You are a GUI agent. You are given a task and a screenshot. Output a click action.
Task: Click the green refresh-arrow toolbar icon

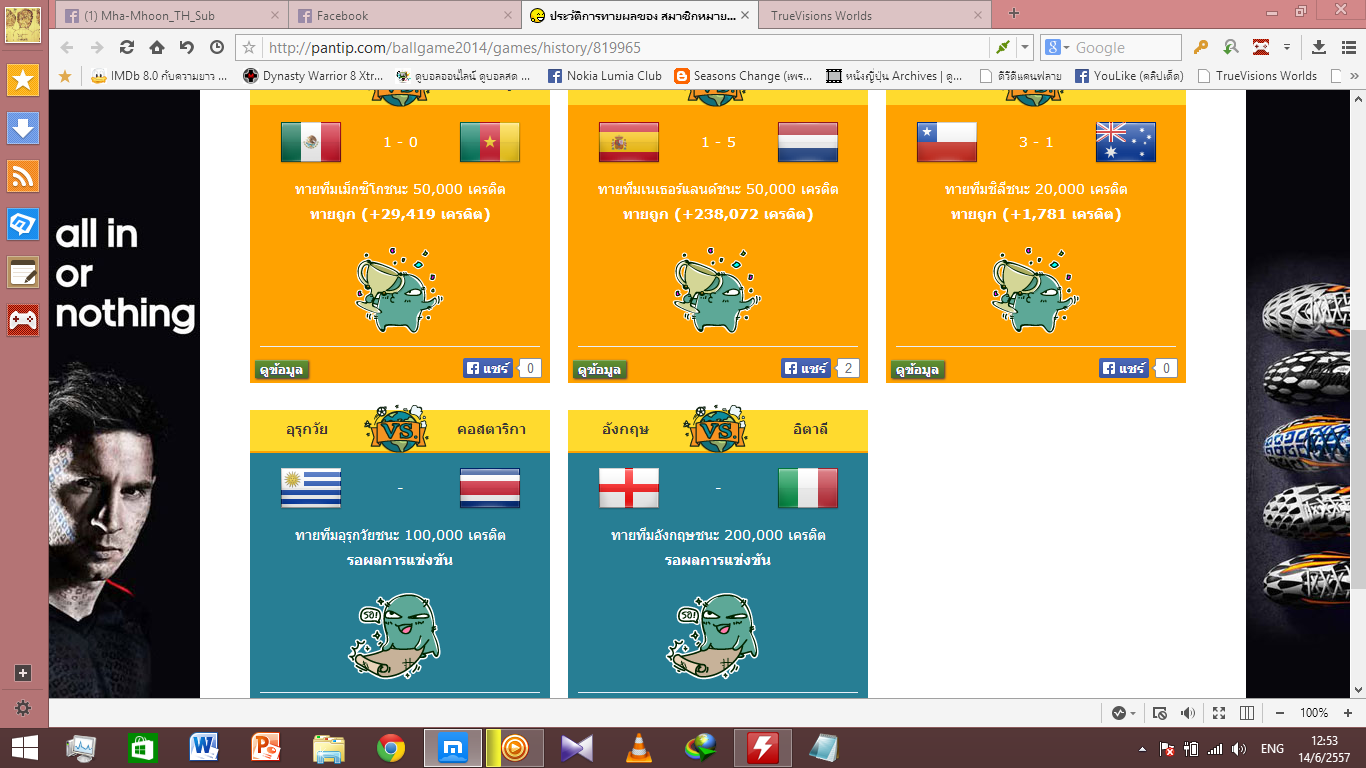point(1231,47)
